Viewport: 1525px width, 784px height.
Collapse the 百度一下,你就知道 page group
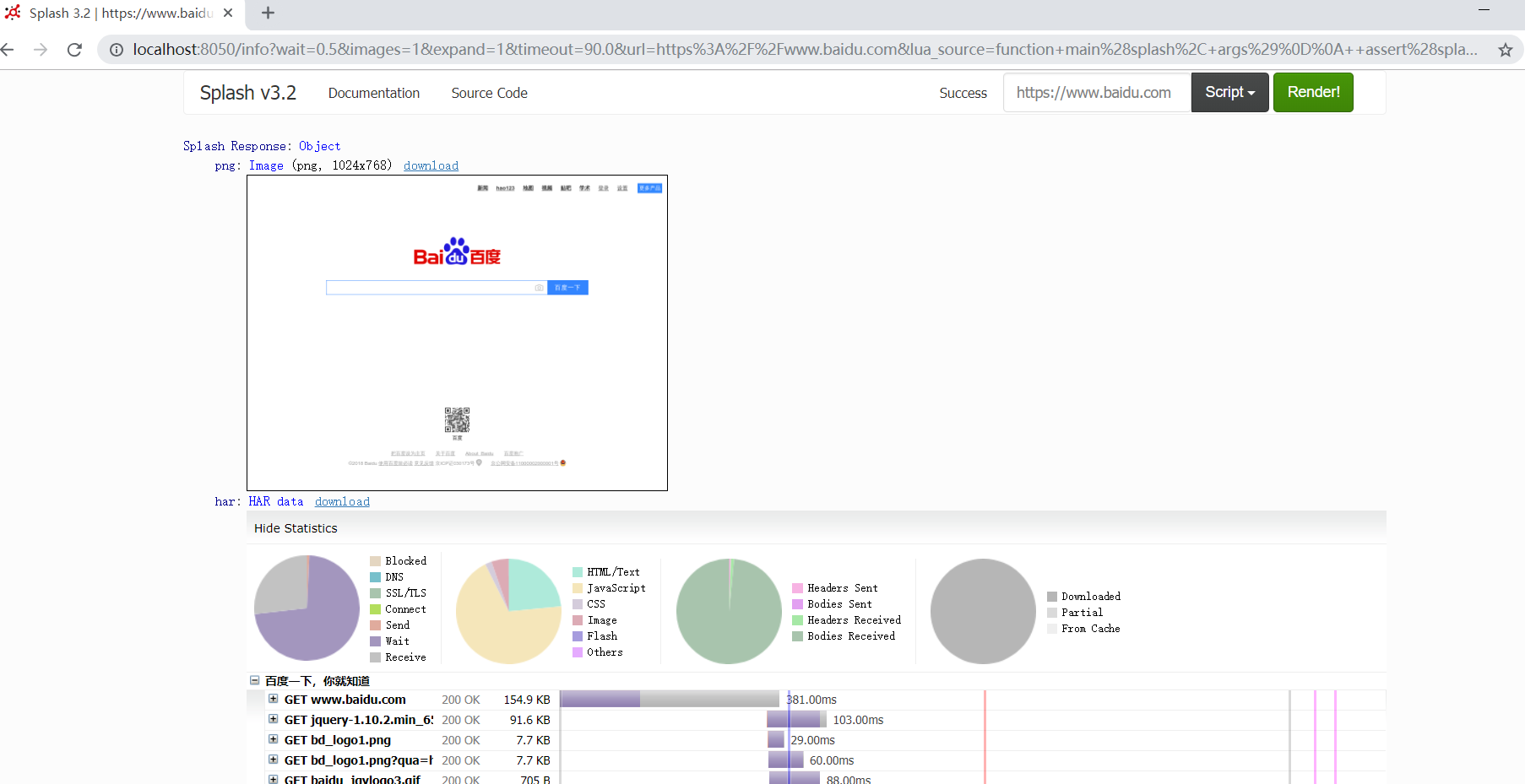click(254, 680)
